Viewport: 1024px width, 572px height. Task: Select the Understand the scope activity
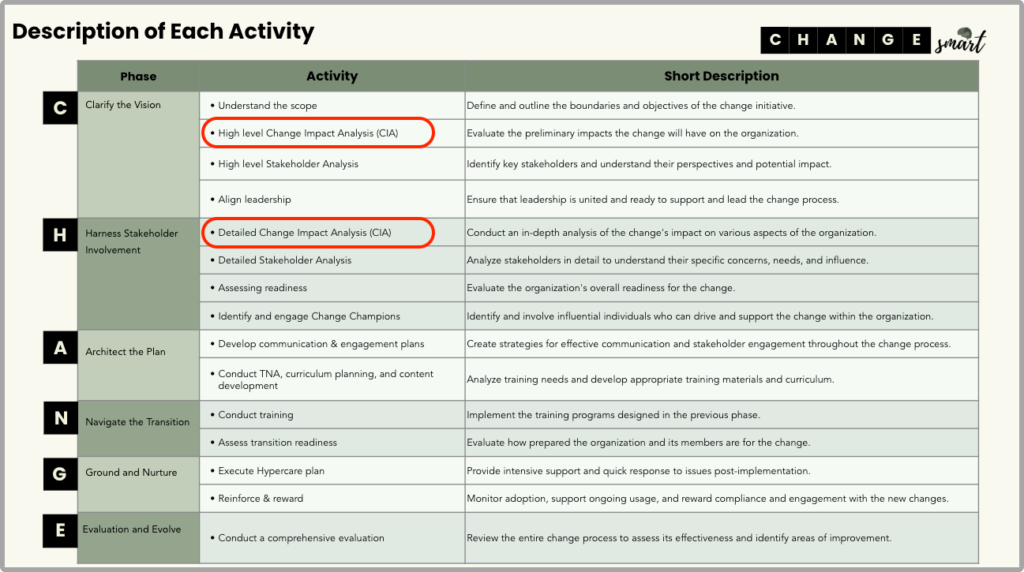click(274, 105)
